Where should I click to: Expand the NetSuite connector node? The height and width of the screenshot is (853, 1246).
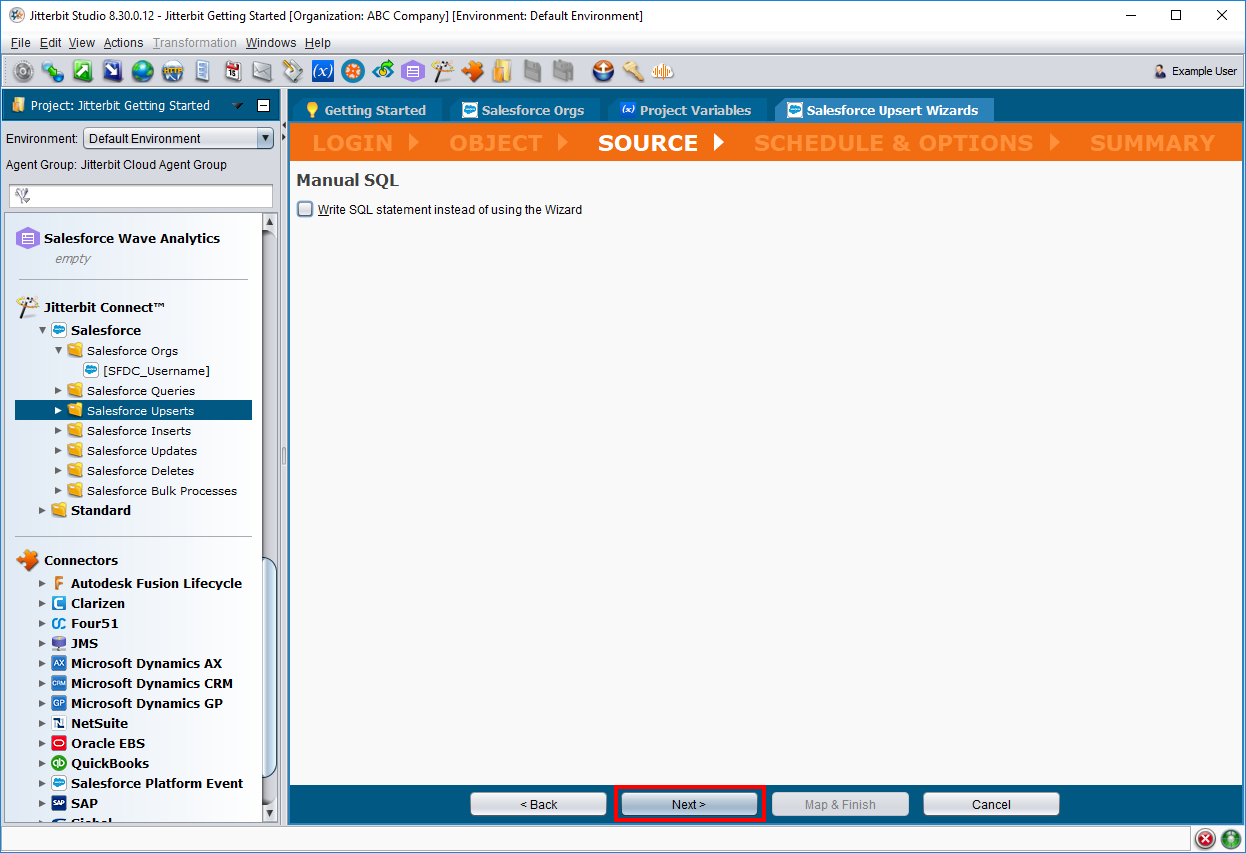click(x=42, y=723)
